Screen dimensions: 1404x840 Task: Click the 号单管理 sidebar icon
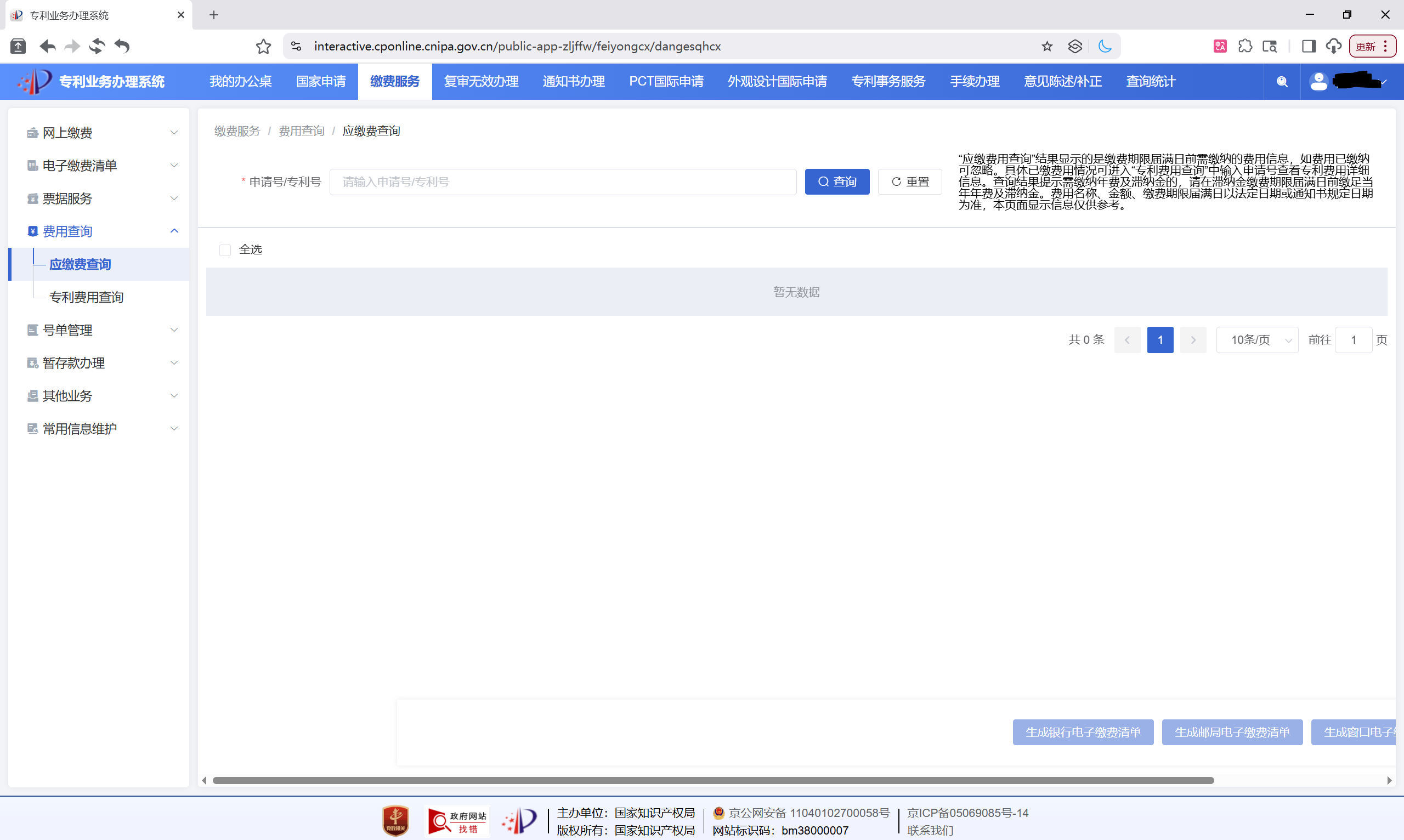tap(32, 330)
